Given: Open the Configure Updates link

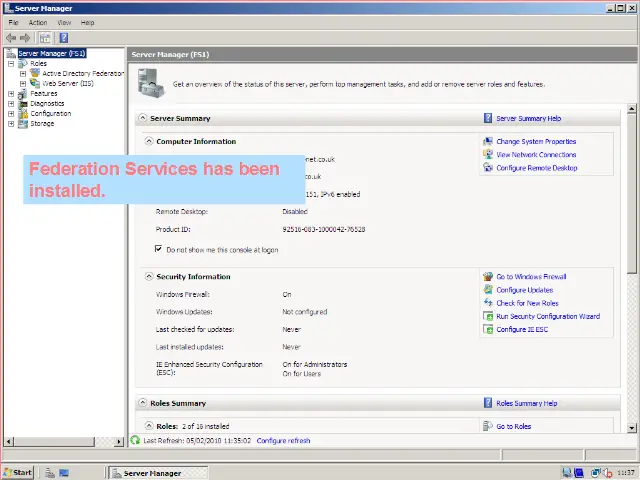Looking at the screenshot, I should coord(524,290).
